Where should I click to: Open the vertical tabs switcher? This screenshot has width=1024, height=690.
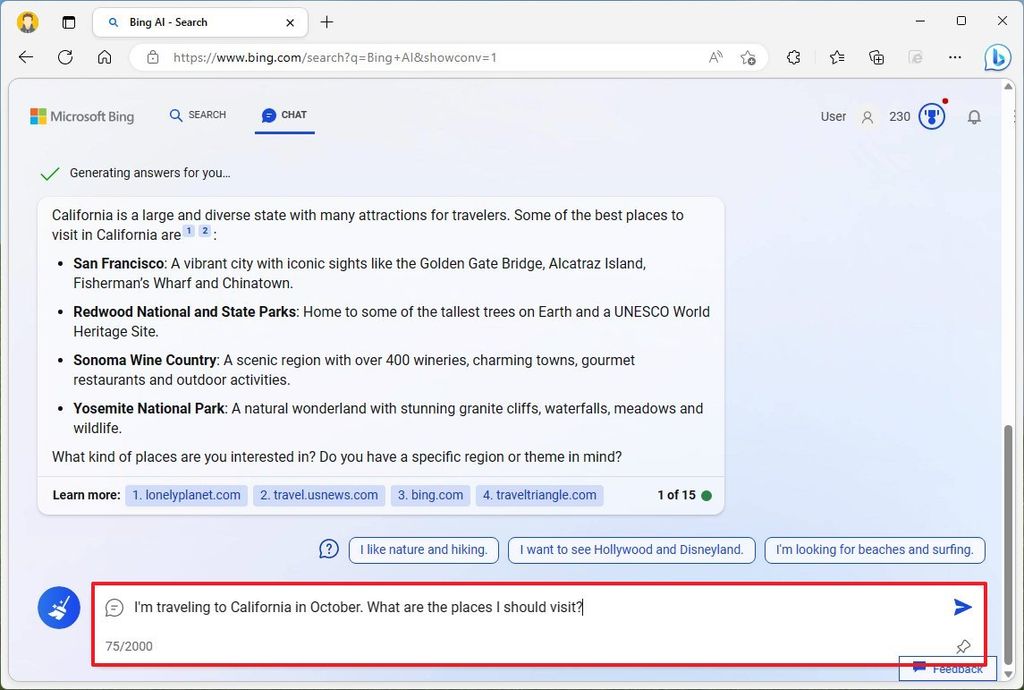coord(68,22)
